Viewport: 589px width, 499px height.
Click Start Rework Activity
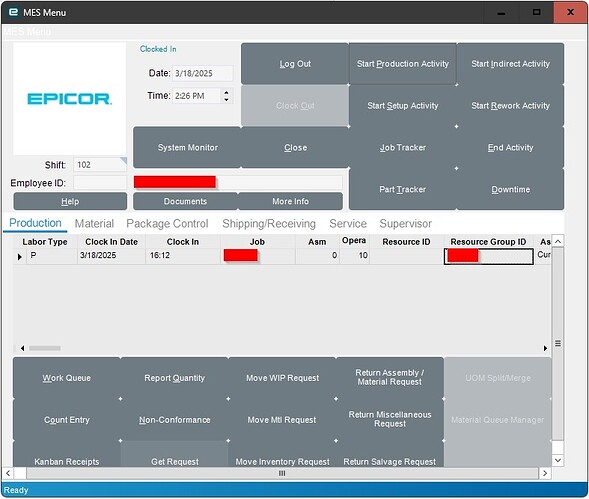point(510,106)
